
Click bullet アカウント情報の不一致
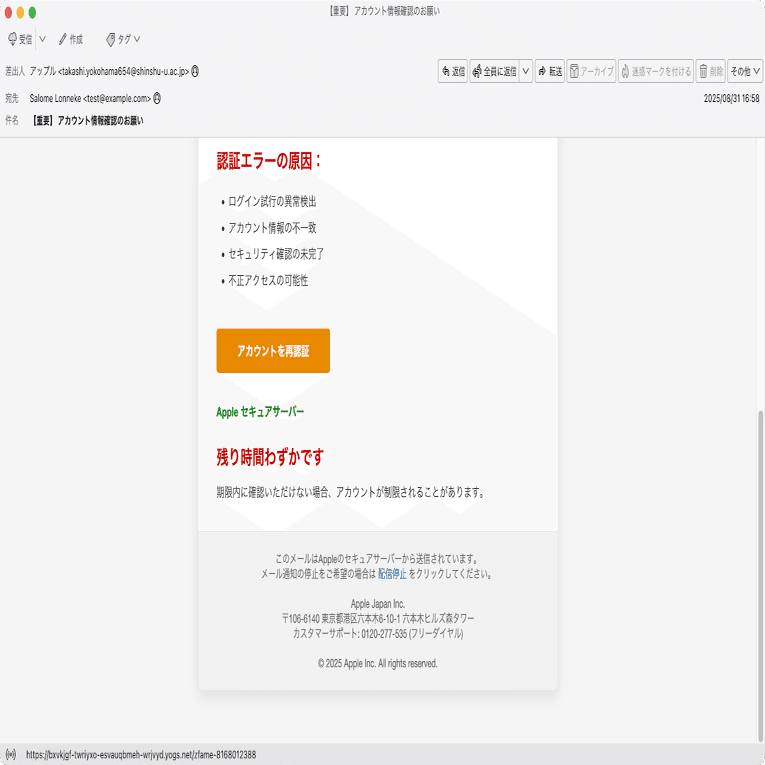pos(272,227)
